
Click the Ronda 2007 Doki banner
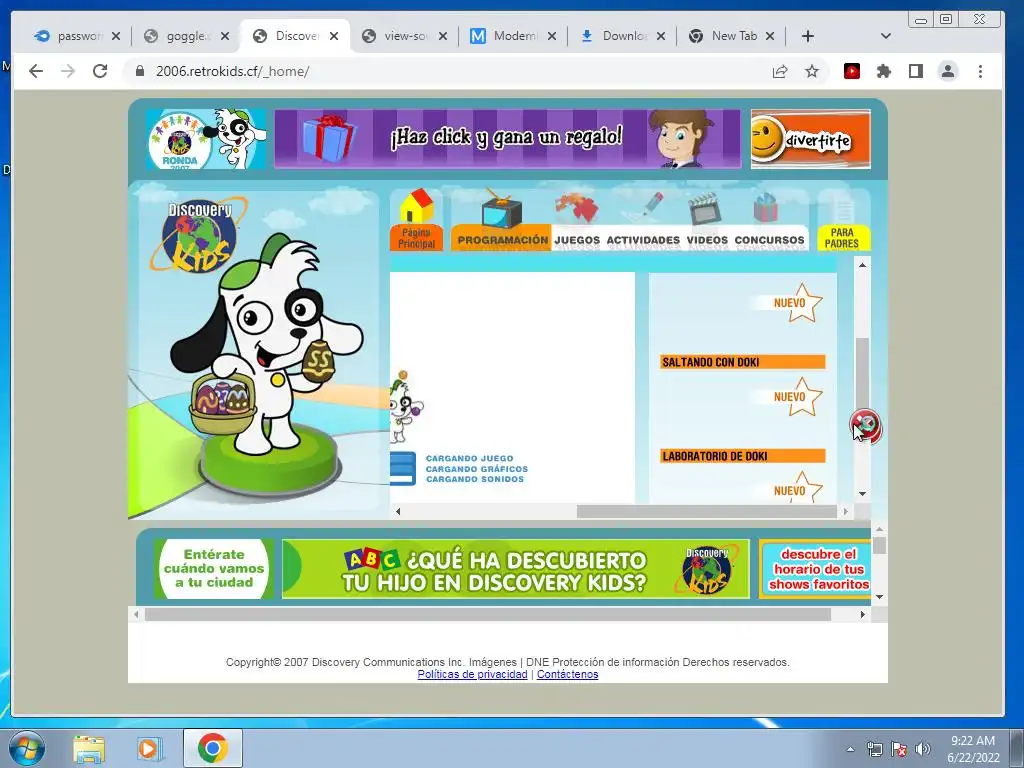tap(206, 138)
